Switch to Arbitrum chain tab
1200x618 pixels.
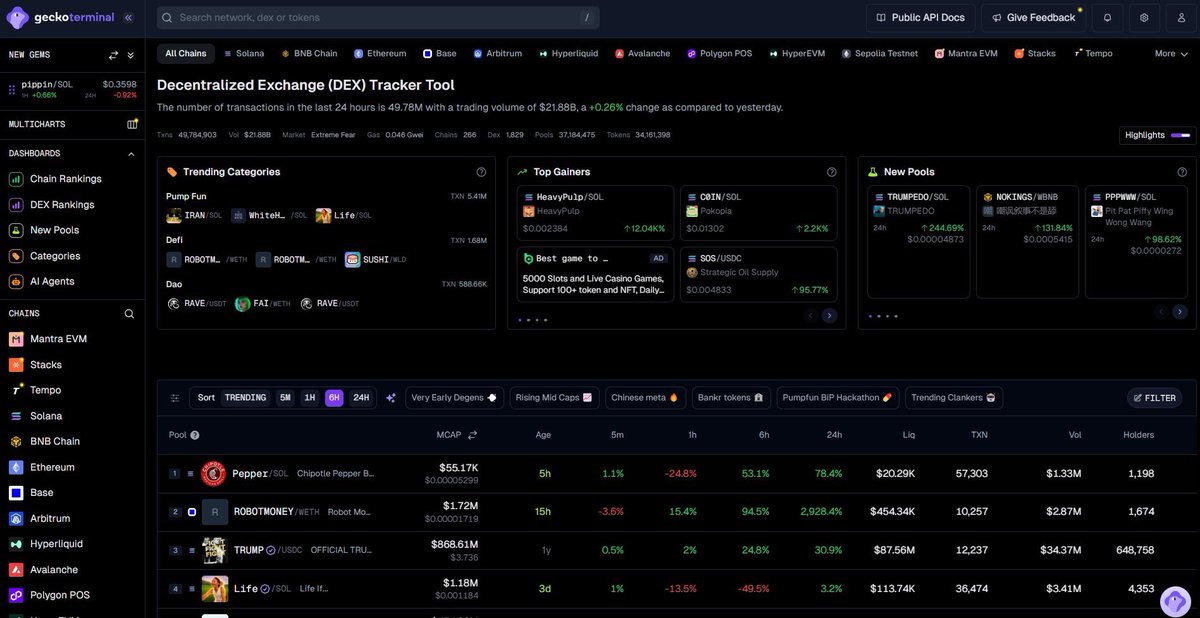point(500,54)
